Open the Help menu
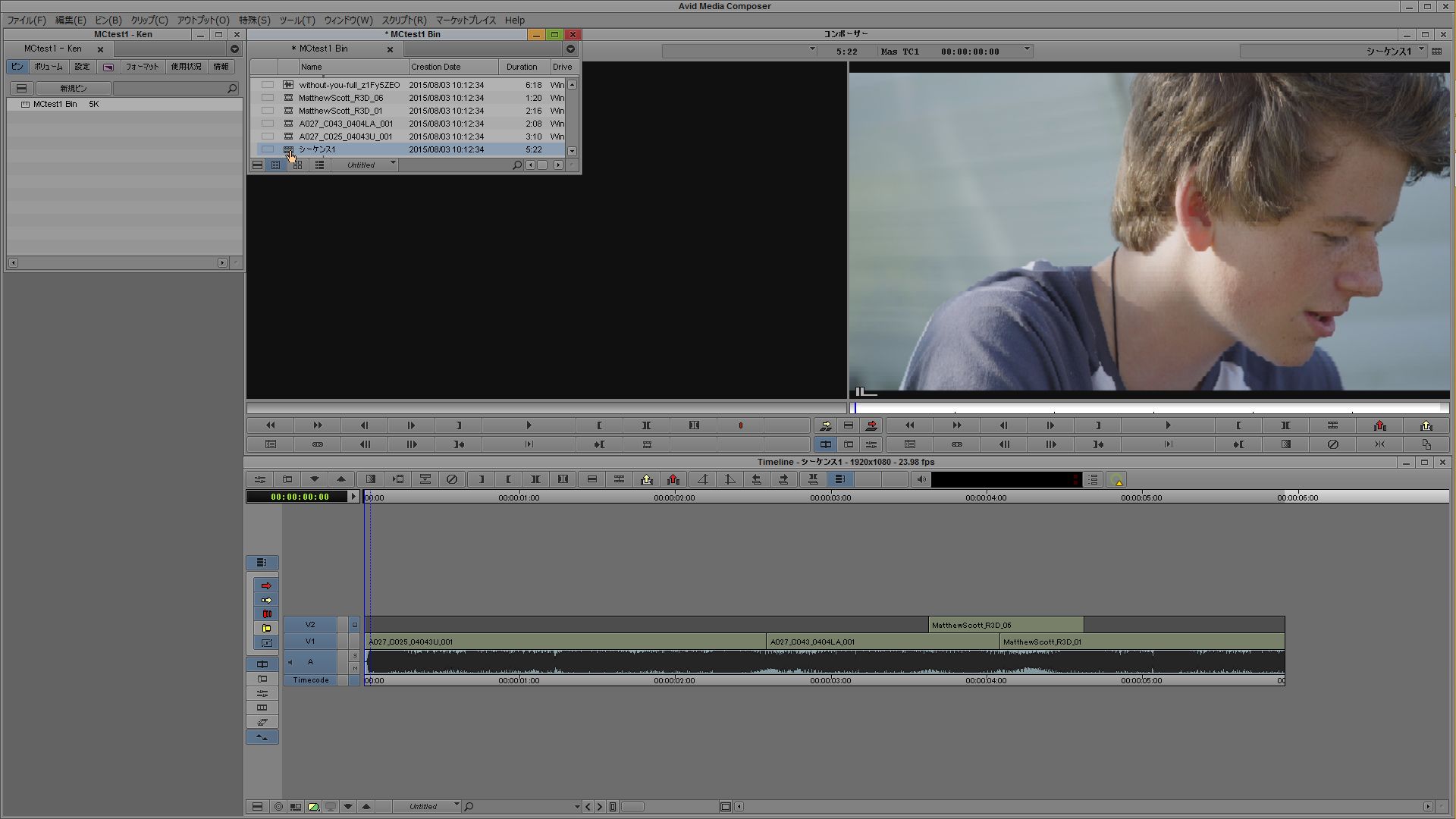The width and height of the screenshot is (1456, 819). pos(515,20)
